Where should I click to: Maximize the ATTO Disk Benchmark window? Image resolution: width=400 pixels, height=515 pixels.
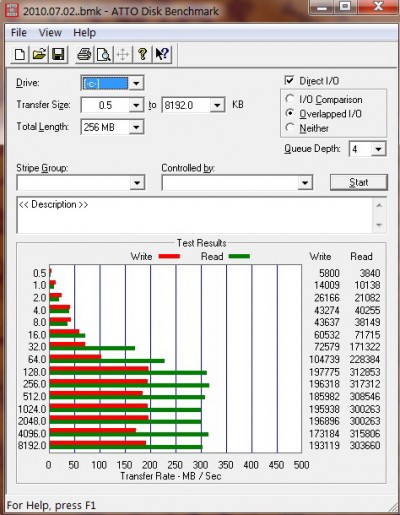pos(346,7)
